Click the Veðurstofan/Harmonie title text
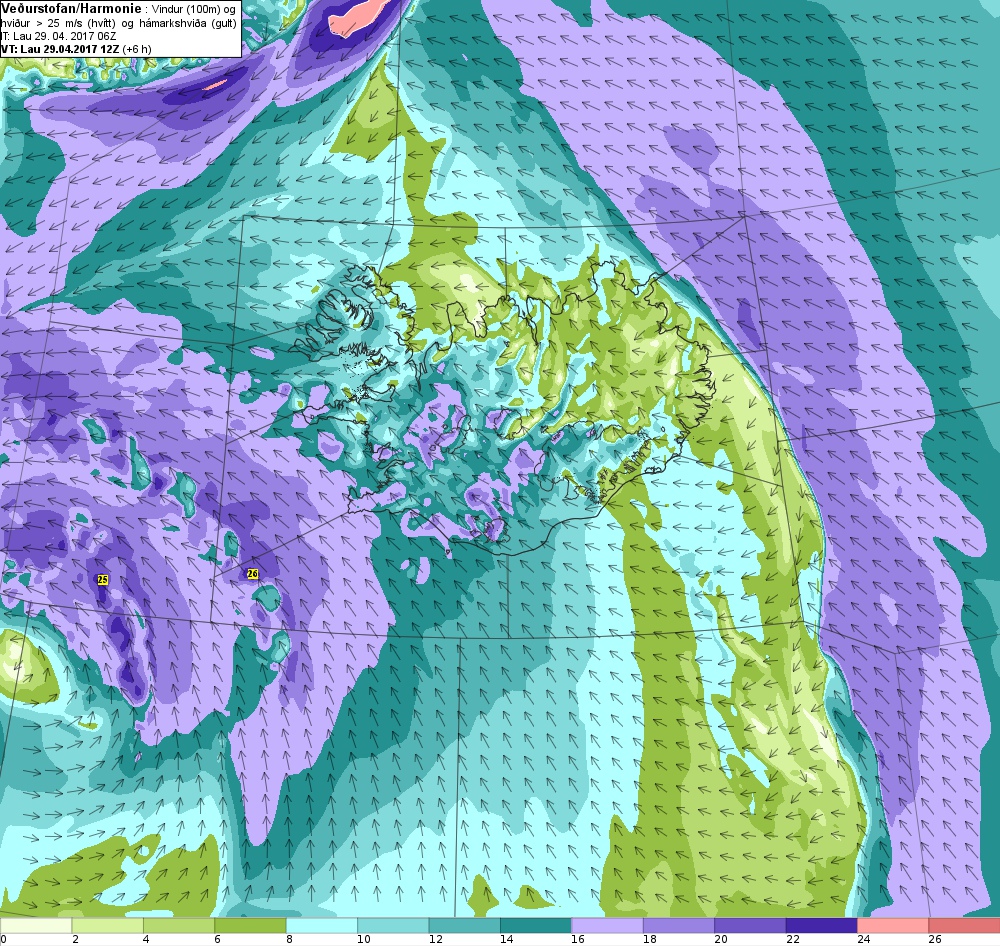 click(x=71, y=9)
